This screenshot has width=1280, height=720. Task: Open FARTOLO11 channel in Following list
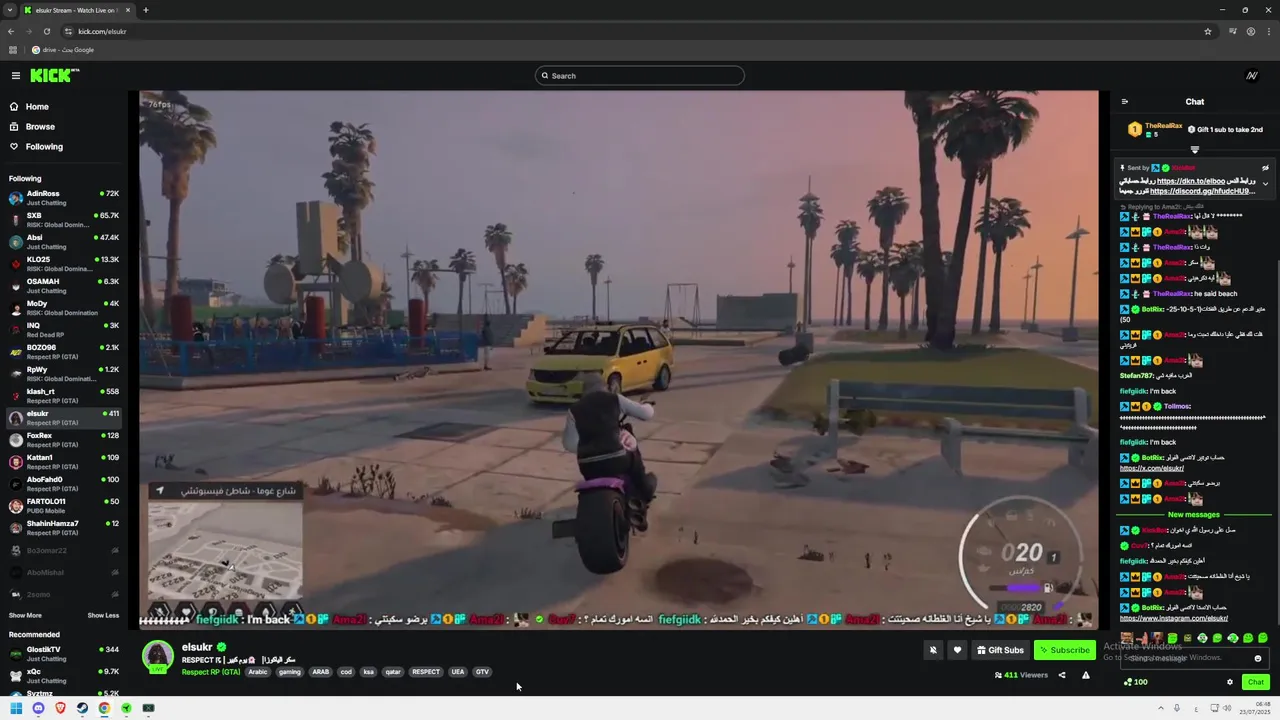pos(64,505)
